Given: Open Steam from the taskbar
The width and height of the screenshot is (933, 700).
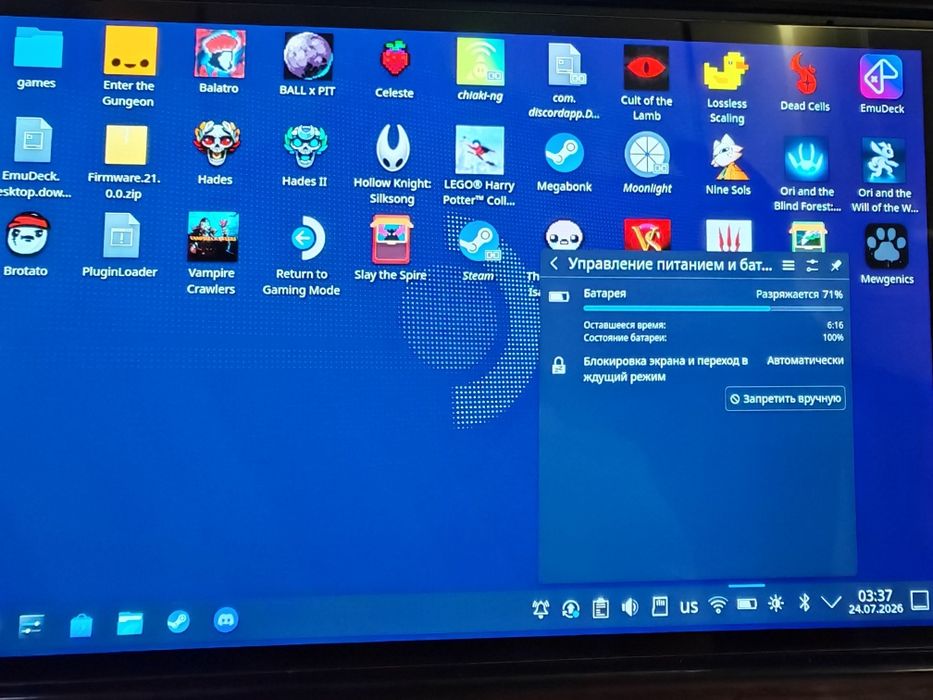Looking at the screenshot, I should click(x=178, y=621).
